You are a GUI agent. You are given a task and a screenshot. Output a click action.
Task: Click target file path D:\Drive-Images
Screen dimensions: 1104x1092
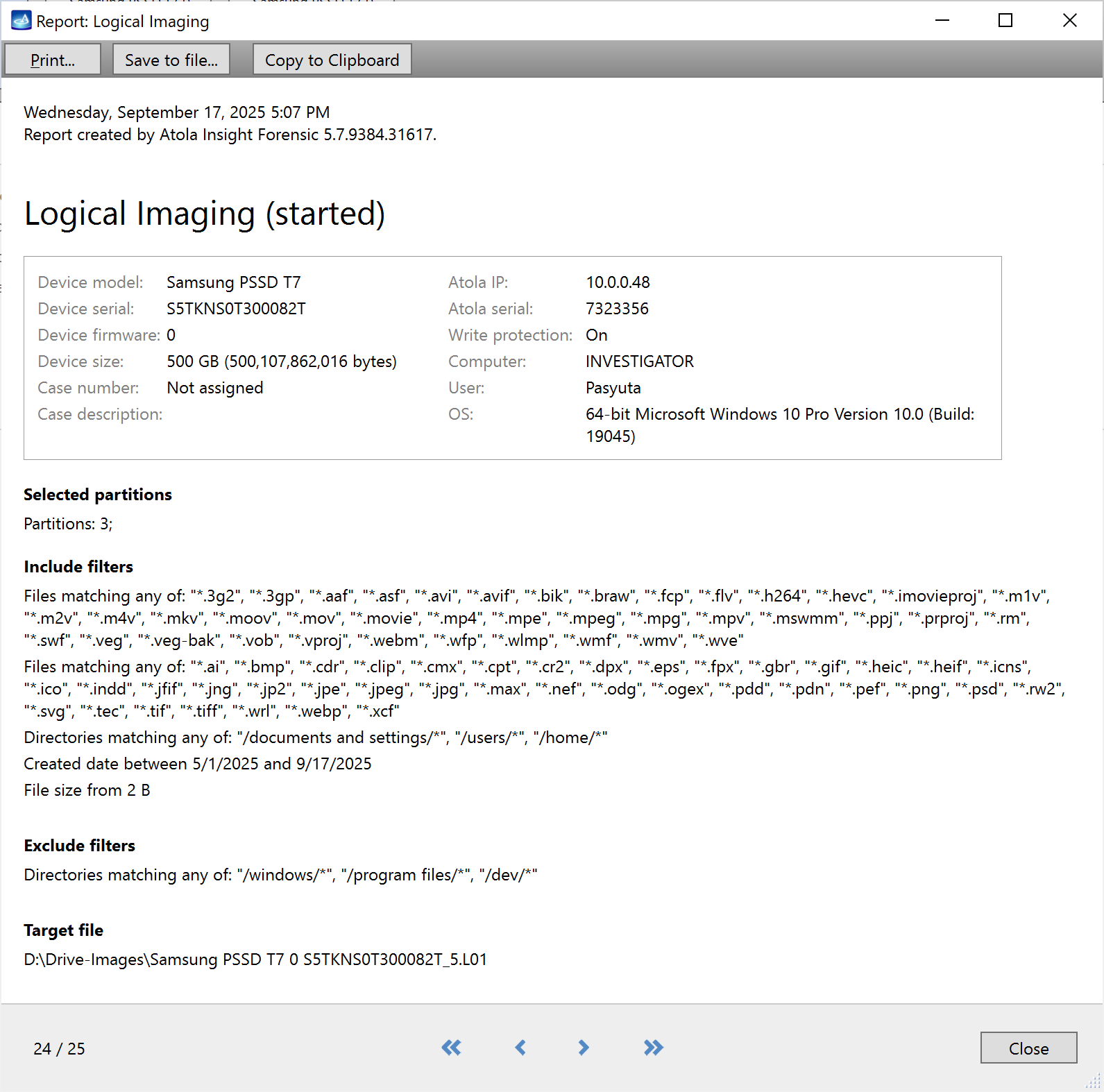255,959
